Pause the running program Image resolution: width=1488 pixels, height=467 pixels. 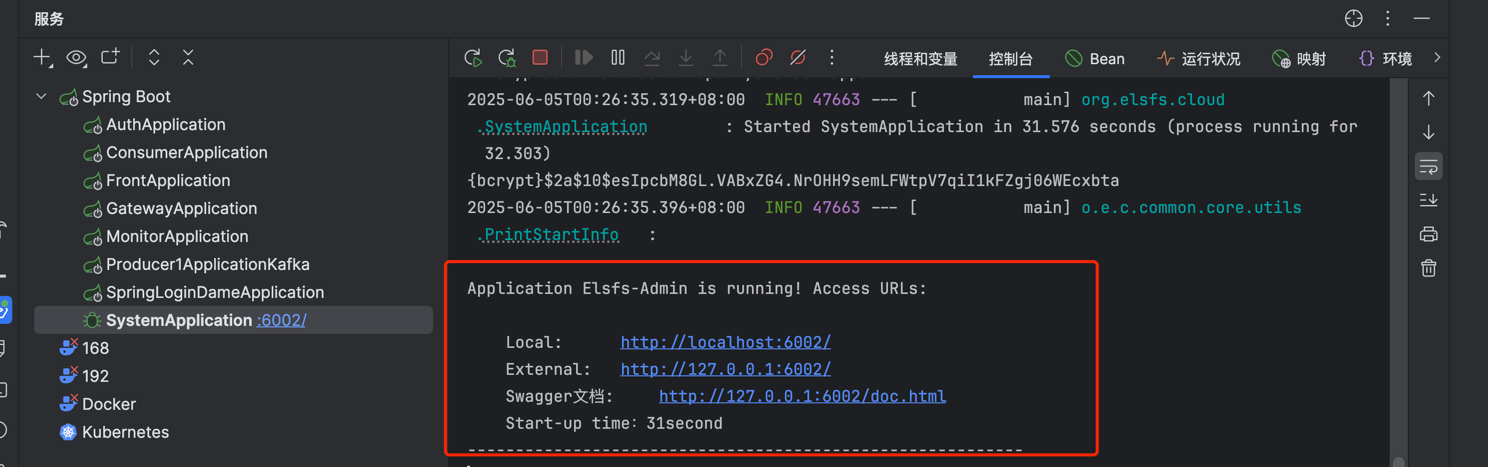618,58
